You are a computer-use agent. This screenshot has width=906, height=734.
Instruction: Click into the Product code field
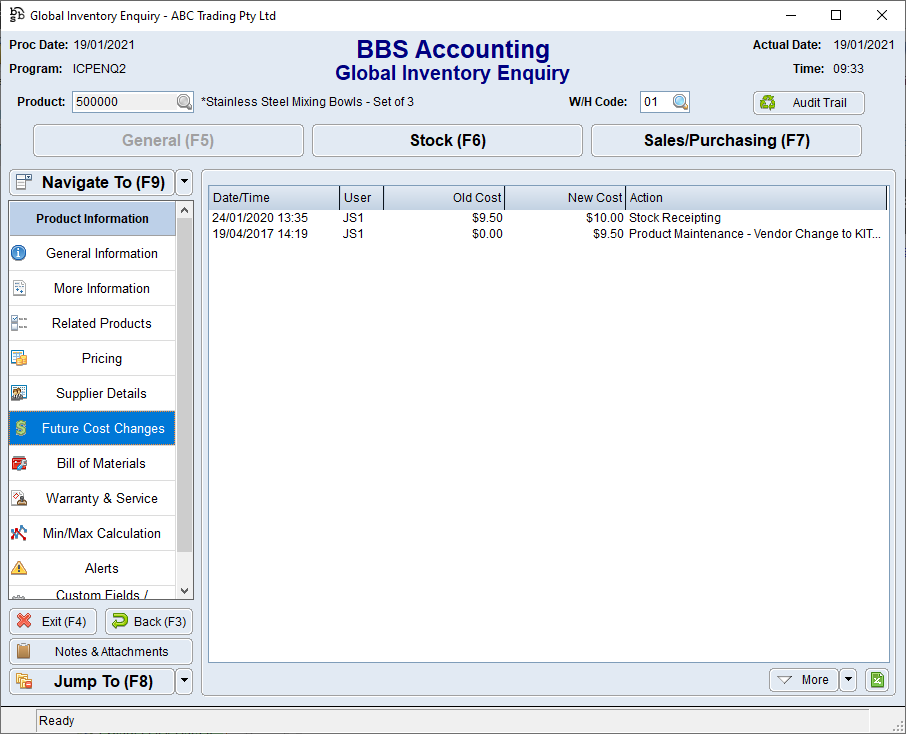[x=123, y=102]
